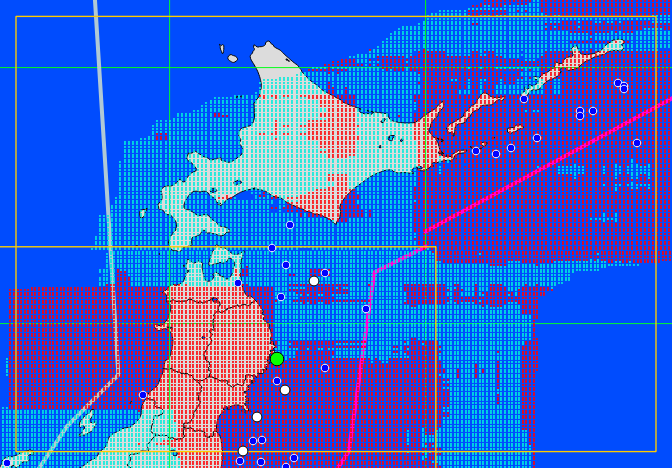Select the white circle marker just below the green marker

[x=285, y=390]
